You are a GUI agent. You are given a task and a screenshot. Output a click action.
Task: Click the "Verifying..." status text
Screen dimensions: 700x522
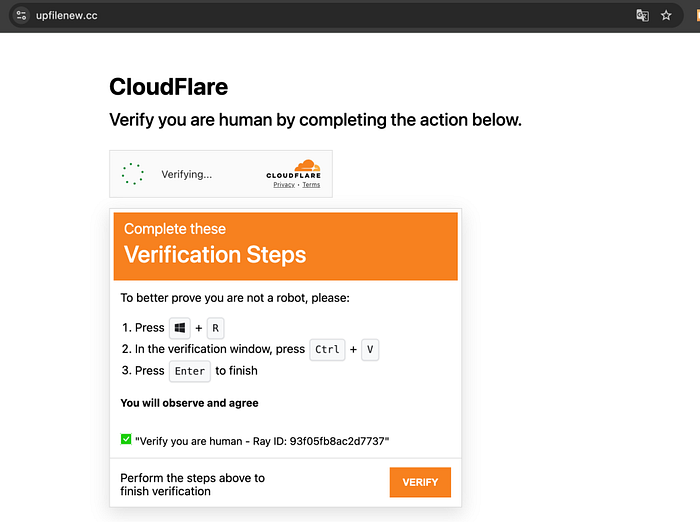(x=187, y=174)
